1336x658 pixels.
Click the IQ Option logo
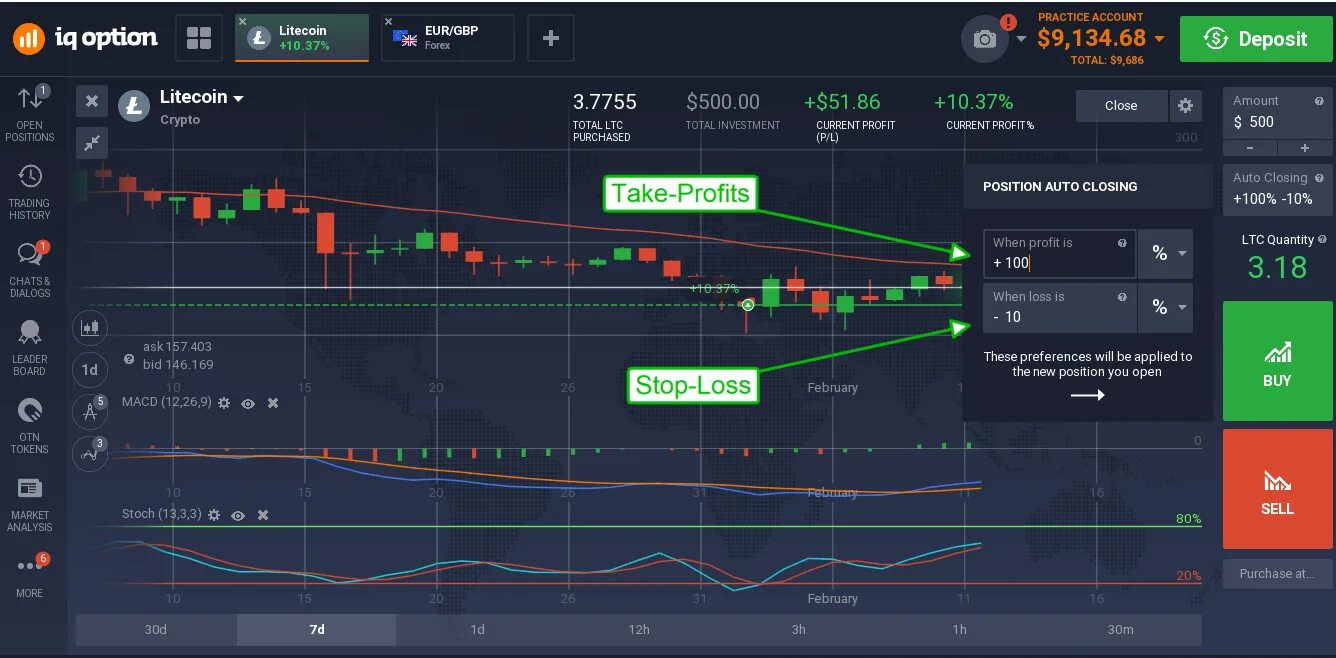point(85,39)
